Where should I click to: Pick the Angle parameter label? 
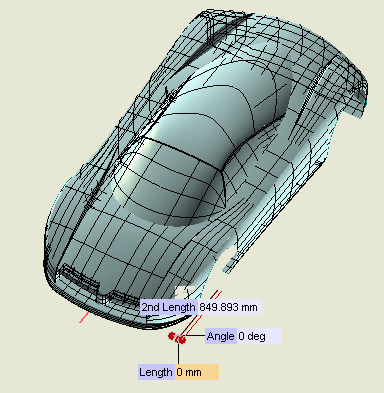tap(221, 336)
